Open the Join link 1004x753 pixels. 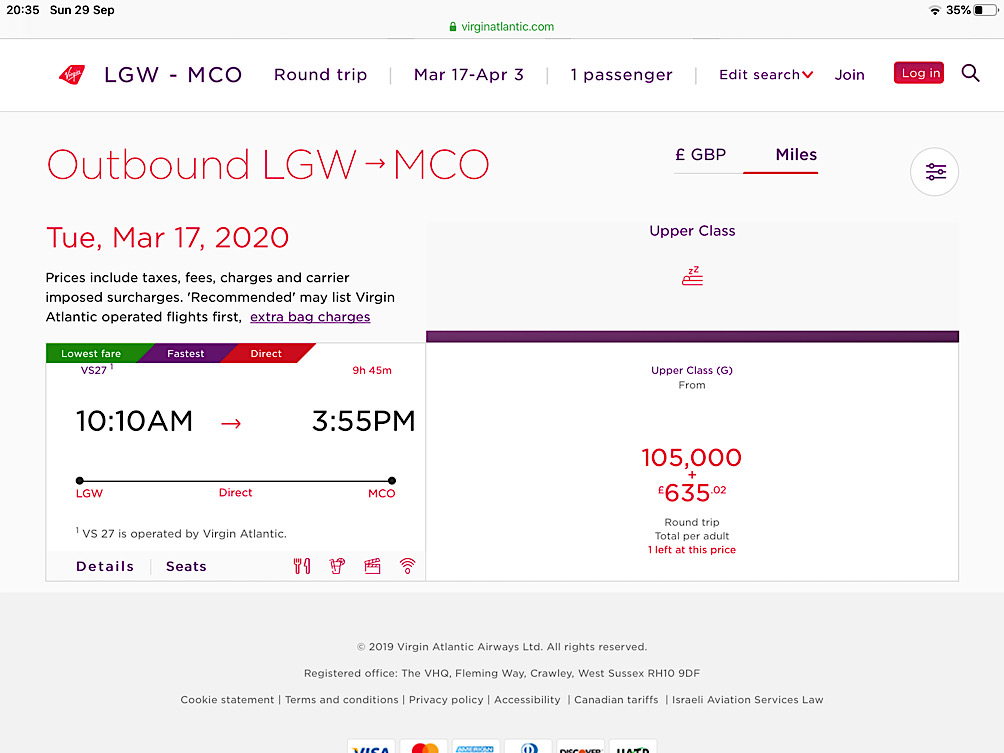[x=850, y=75]
